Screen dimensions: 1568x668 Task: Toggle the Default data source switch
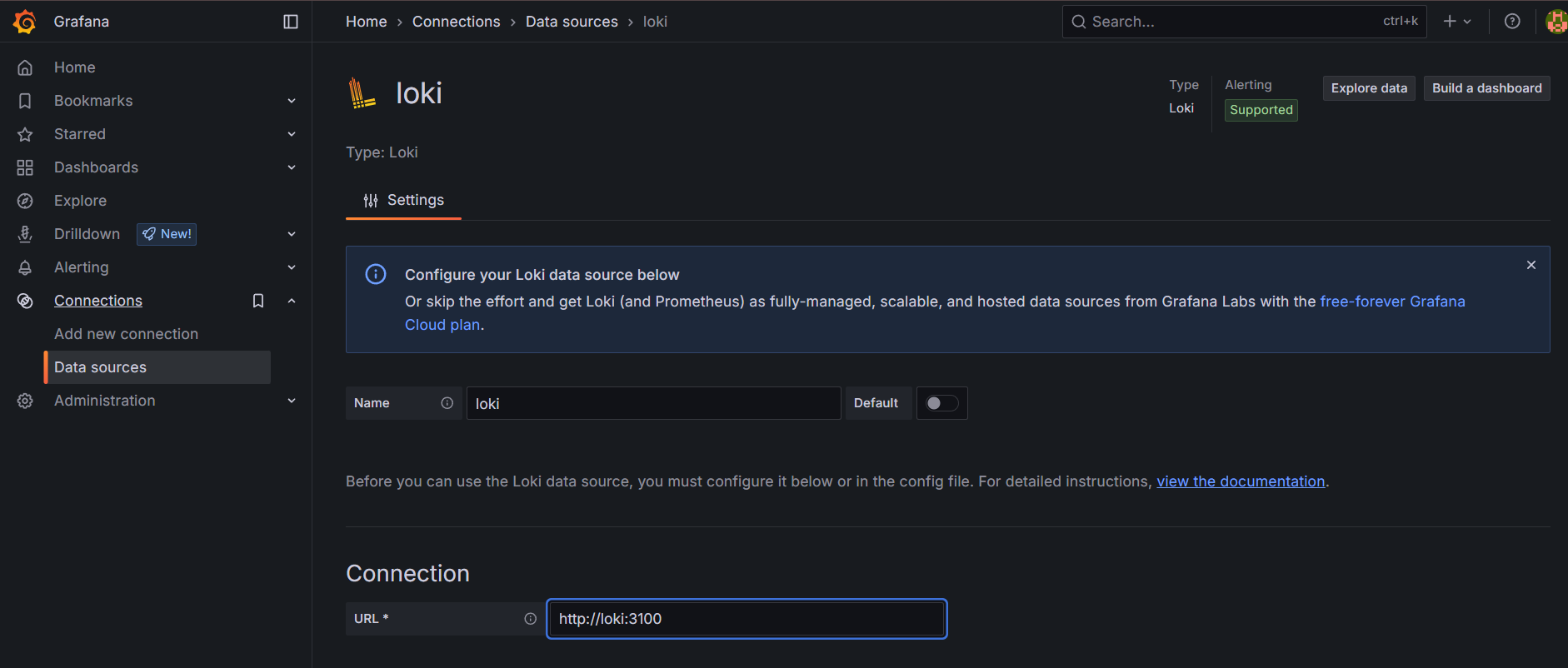tap(942, 403)
